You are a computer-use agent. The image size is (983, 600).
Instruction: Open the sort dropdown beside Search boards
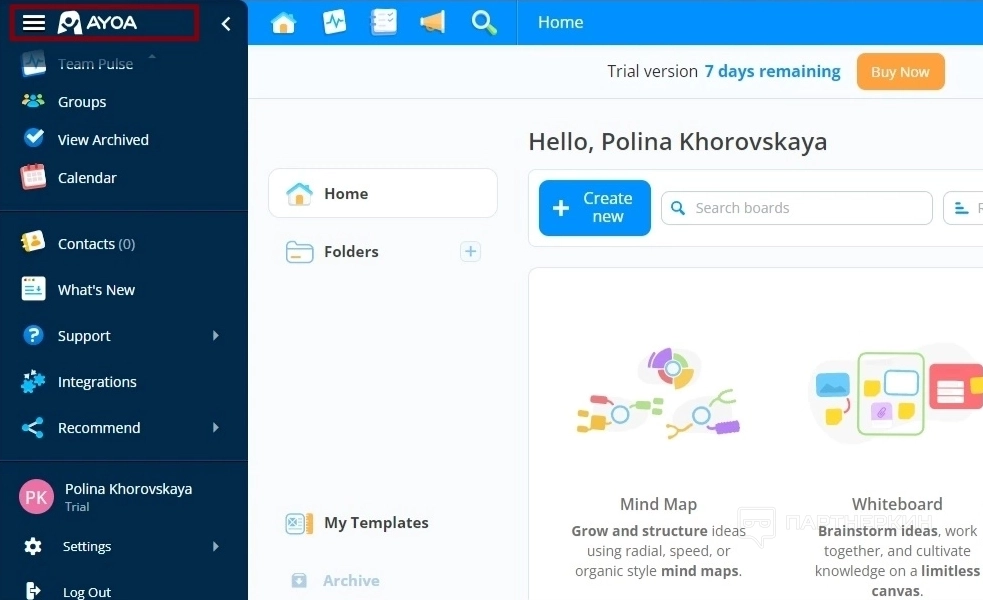pos(963,208)
